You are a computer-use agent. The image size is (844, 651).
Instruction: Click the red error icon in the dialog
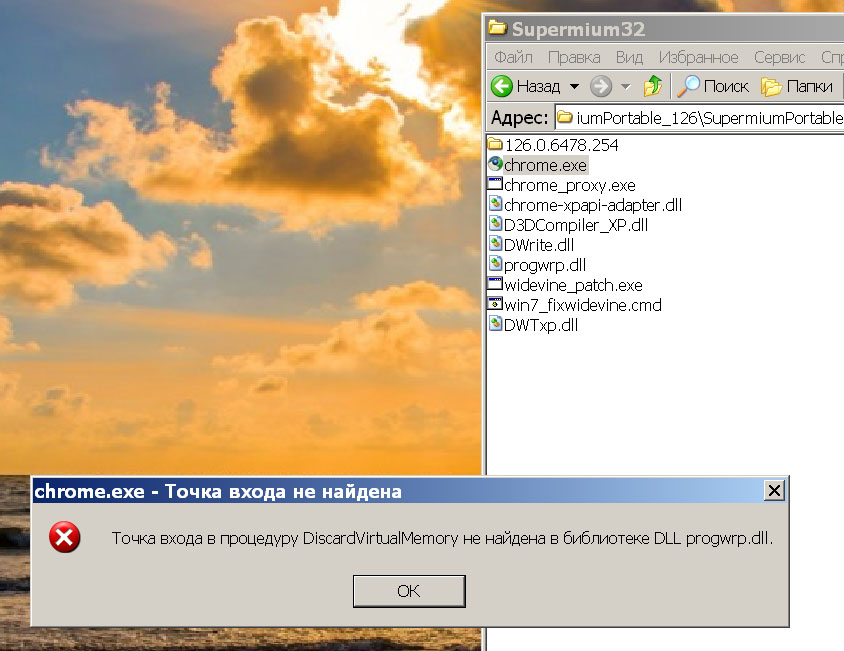(x=65, y=537)
